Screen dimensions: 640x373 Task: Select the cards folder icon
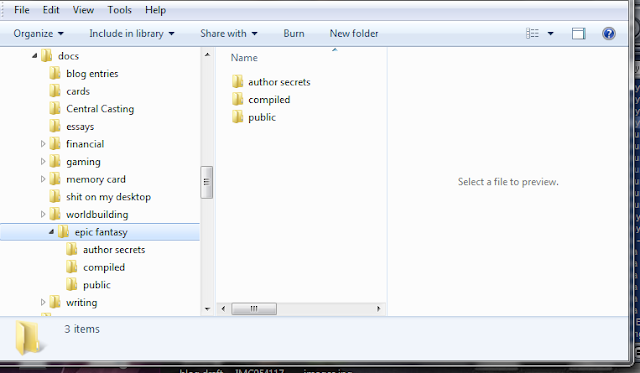(55, 91)
